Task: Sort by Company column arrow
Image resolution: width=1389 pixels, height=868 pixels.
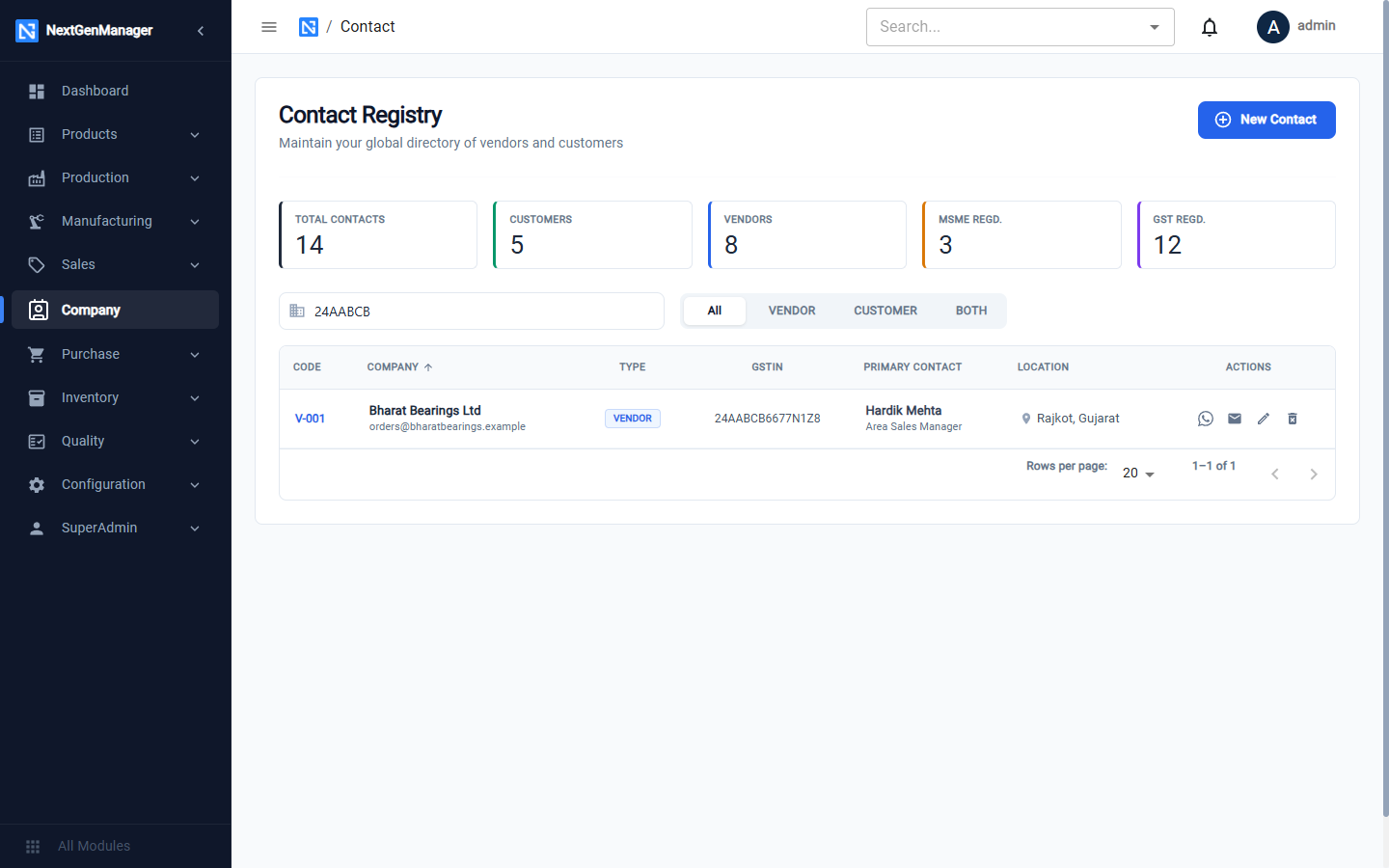Action: (x=428, y=367)
